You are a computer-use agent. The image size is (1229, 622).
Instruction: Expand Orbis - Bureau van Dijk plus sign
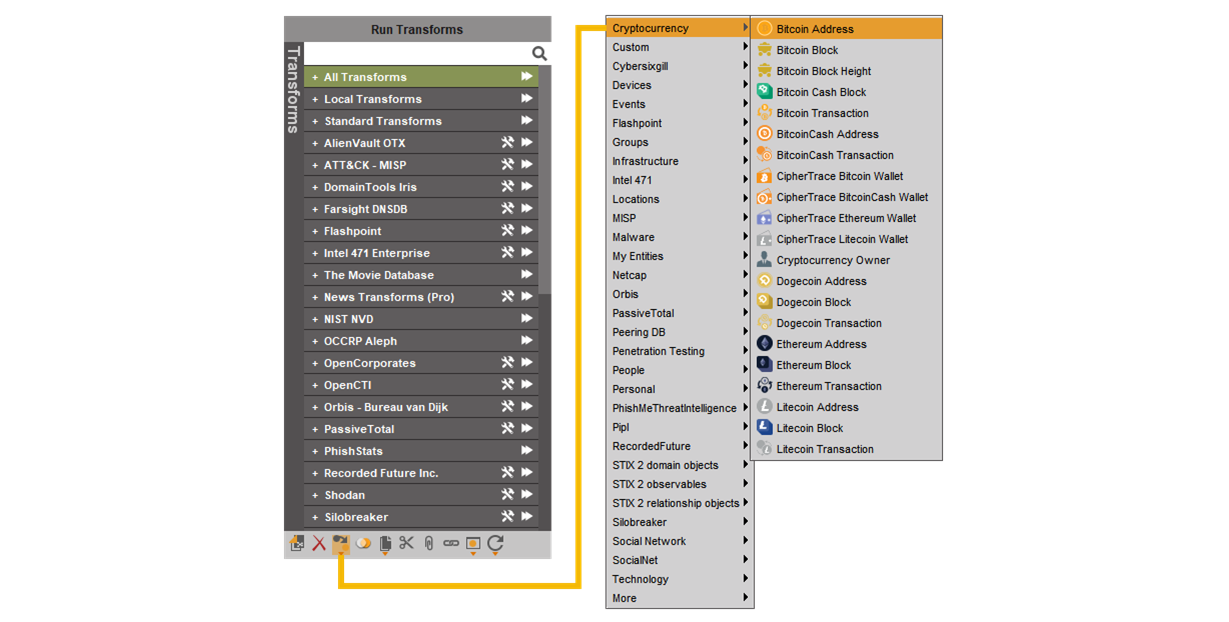(315, 407)
